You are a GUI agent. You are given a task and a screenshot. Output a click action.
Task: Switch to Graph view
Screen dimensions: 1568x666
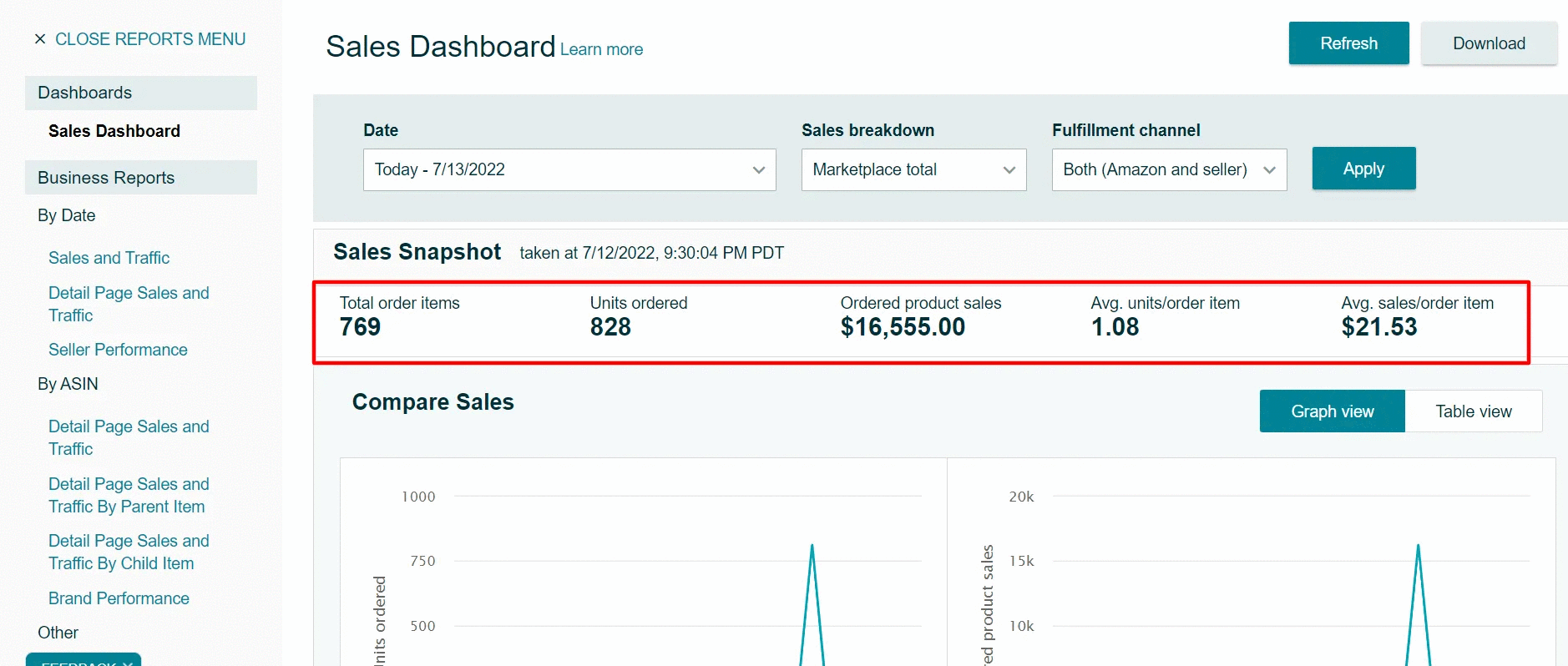point(1332,411)
